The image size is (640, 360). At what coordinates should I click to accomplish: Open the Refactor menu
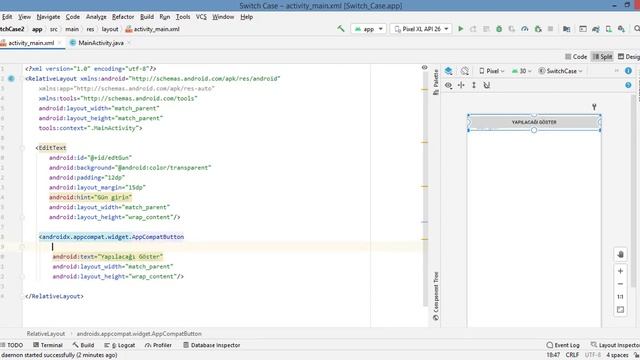[123, 17]
